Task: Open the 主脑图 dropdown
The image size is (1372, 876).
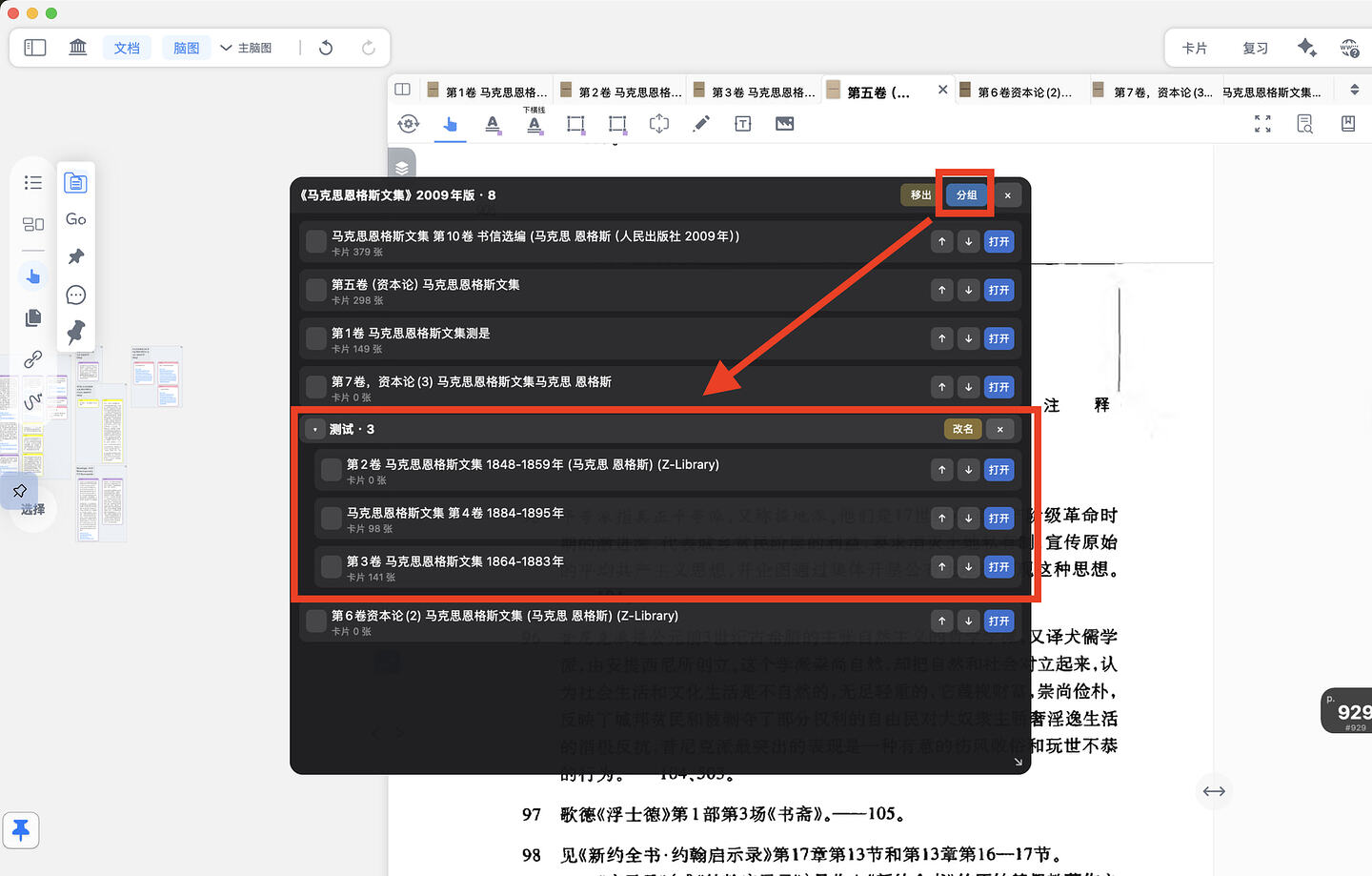Action: [x=246, y=48]
